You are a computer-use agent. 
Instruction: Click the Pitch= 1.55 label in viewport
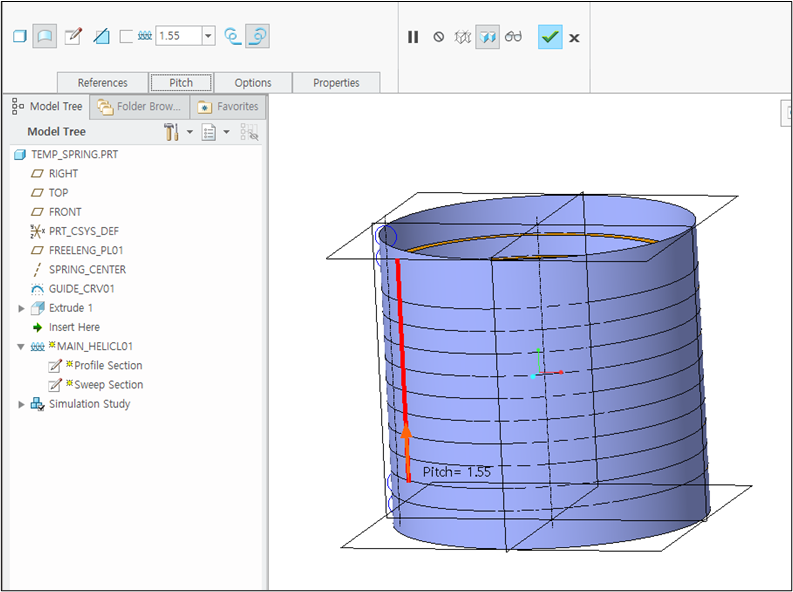[x=457, y=472]
